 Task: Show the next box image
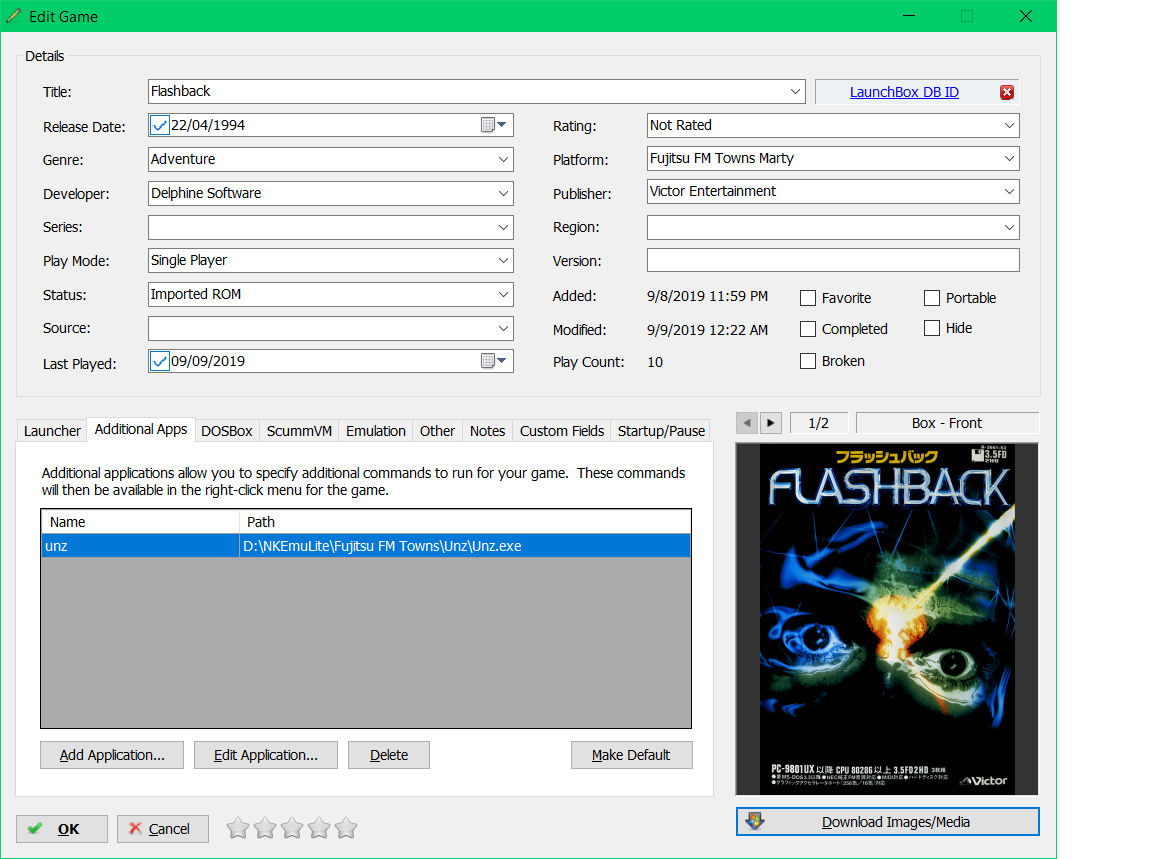point(770,423)
